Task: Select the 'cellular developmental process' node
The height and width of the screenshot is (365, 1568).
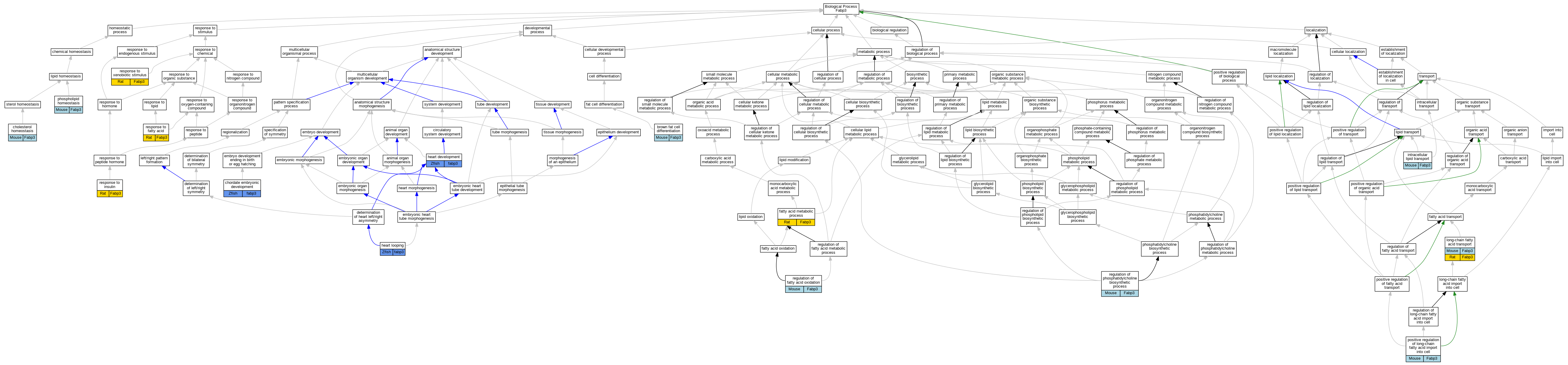Action: (604, 52)
